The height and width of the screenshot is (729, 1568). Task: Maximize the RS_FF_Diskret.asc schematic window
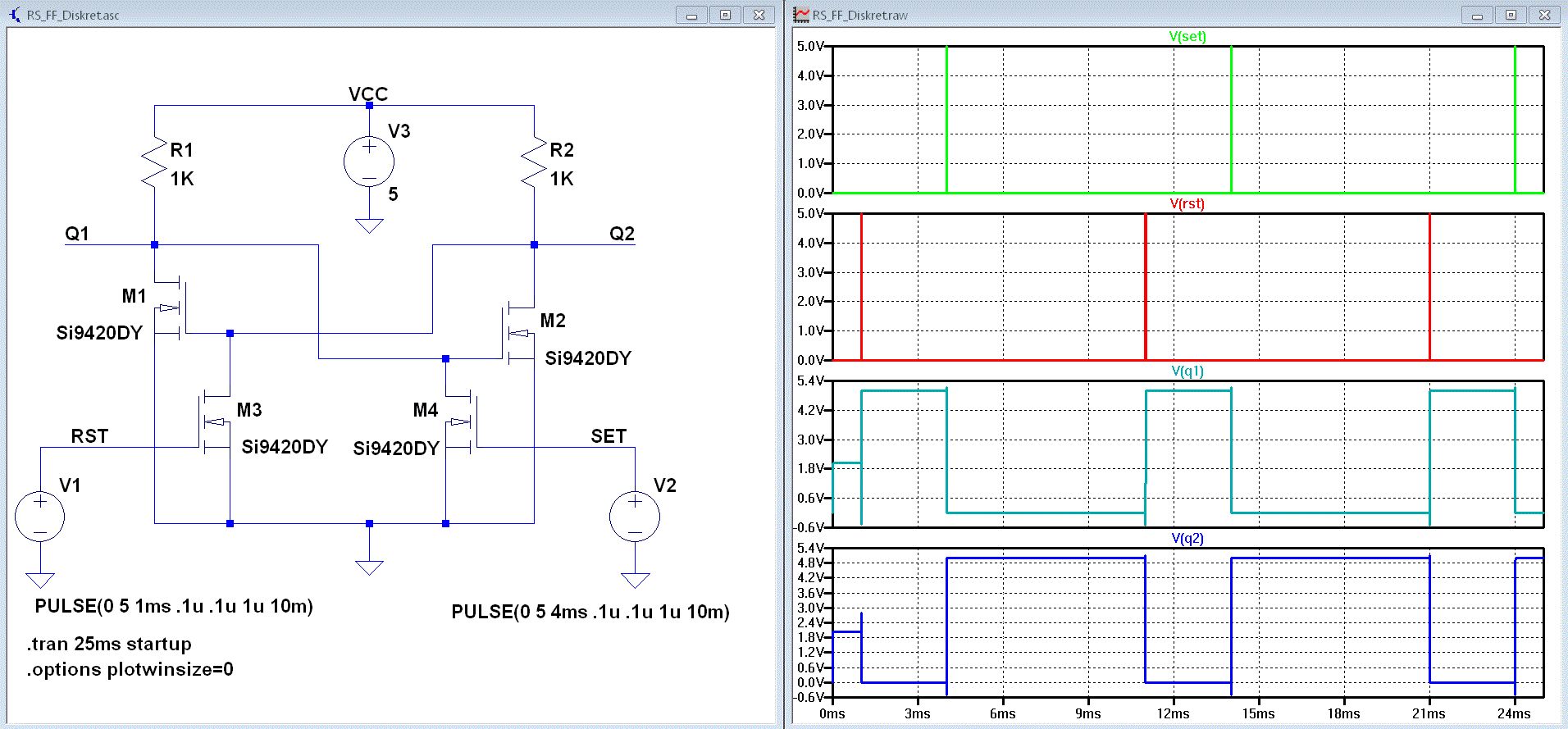726,15
